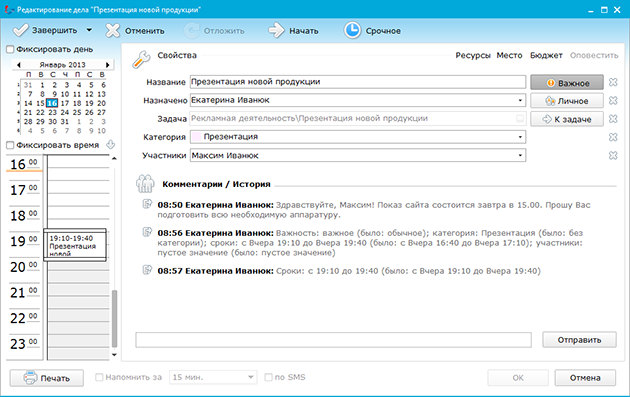
Task: Clear the Задача field with its X icon
Action: [613, 119]
